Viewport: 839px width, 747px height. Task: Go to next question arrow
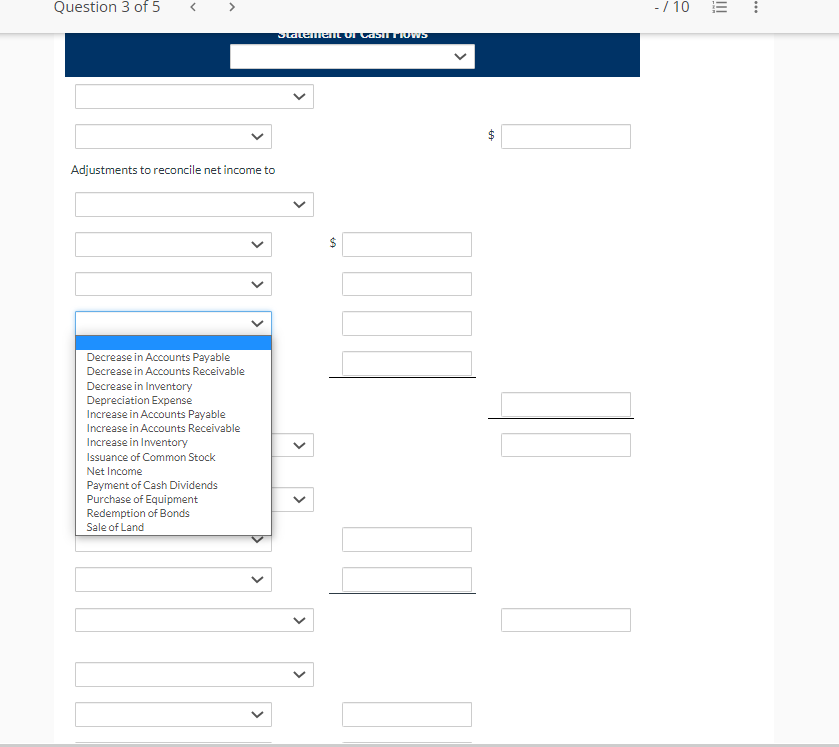(x=232, y=7)
